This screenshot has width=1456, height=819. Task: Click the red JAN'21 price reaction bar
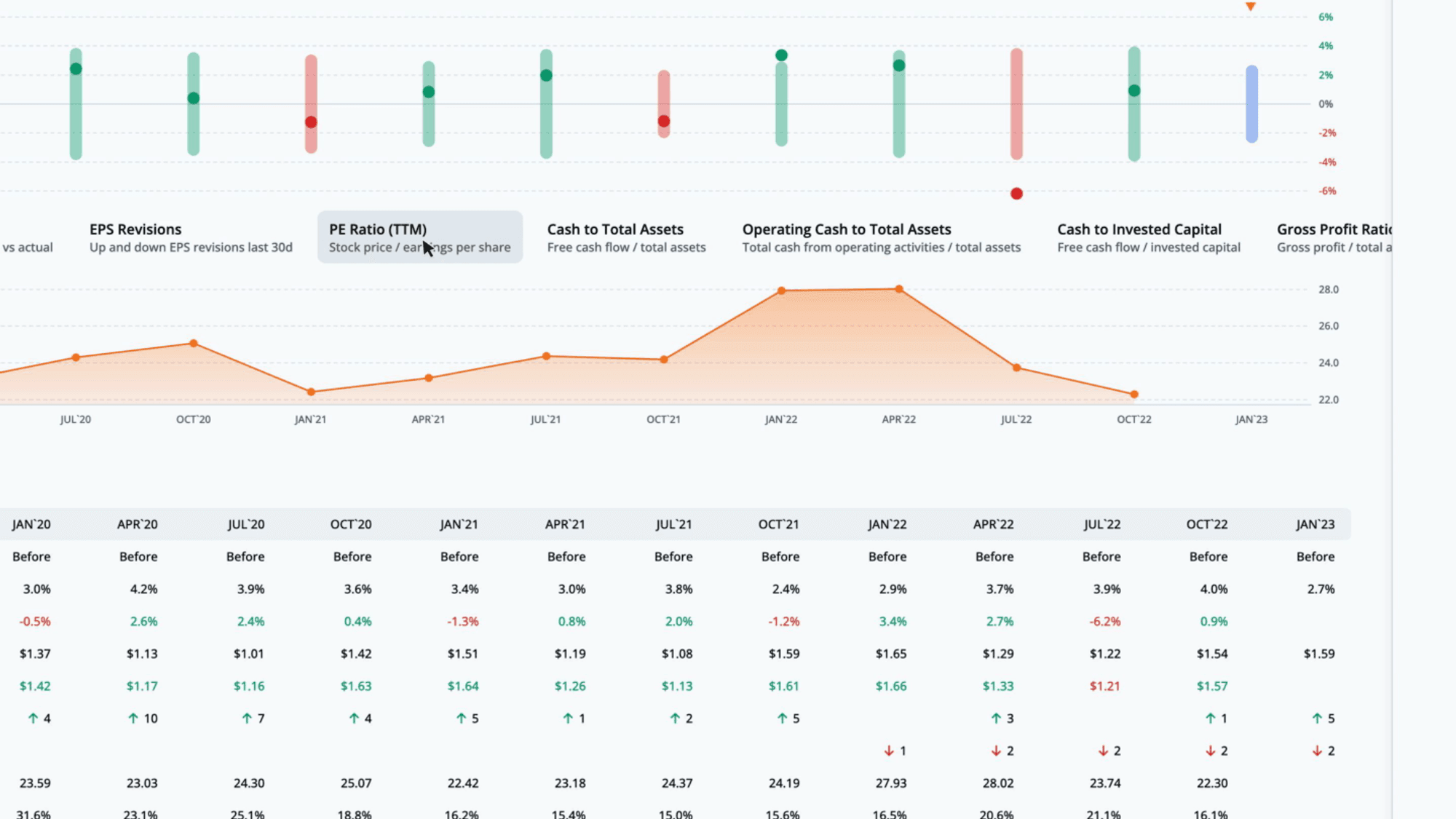click(311, 104)
